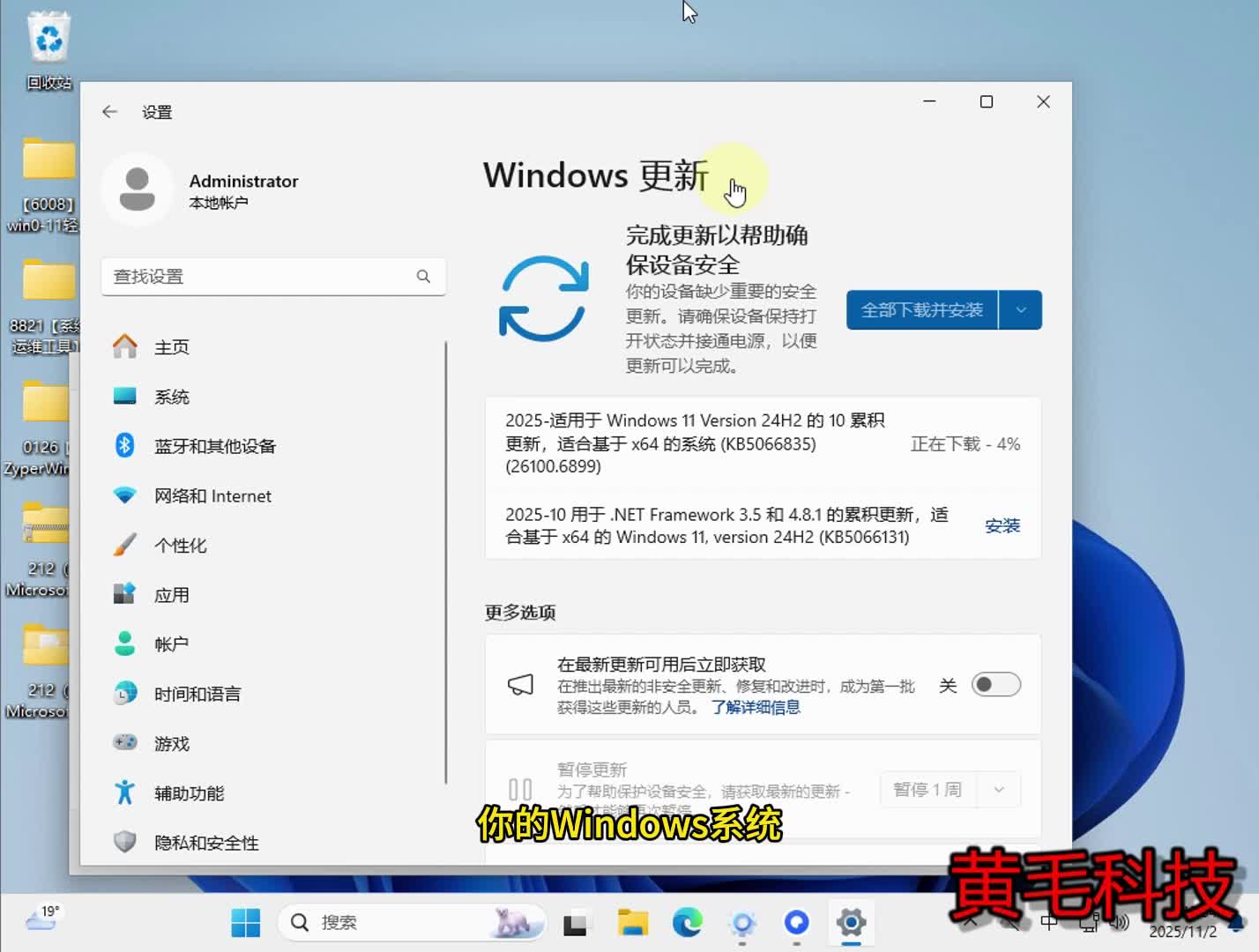Open the 了解详细信息 link
Image resolution: width=1259 pixels, height=952 pixels.
pyautogui.click(x=756, y=707)
